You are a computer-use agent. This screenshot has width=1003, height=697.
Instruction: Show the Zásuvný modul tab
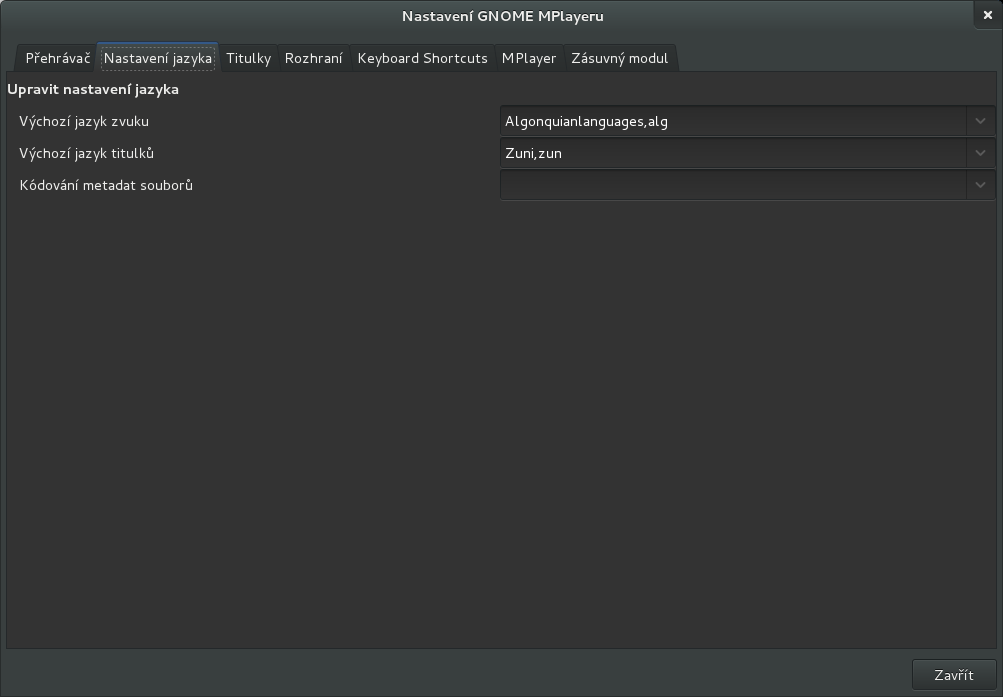[619, 58]
